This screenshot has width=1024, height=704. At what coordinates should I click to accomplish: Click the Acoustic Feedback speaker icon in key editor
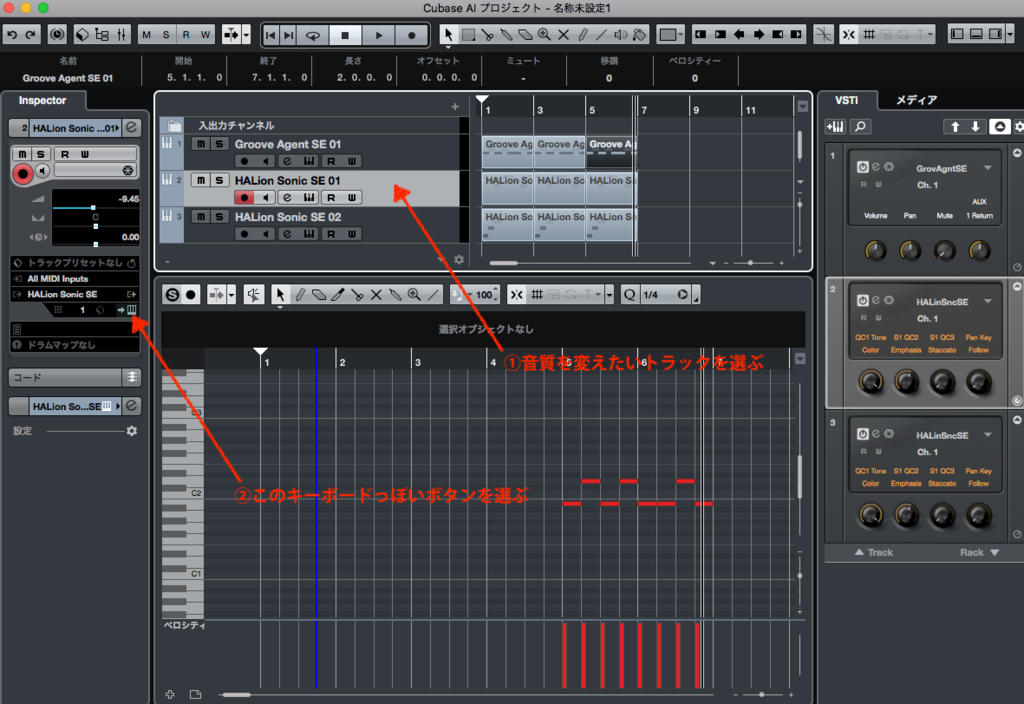tap(253, 295)
